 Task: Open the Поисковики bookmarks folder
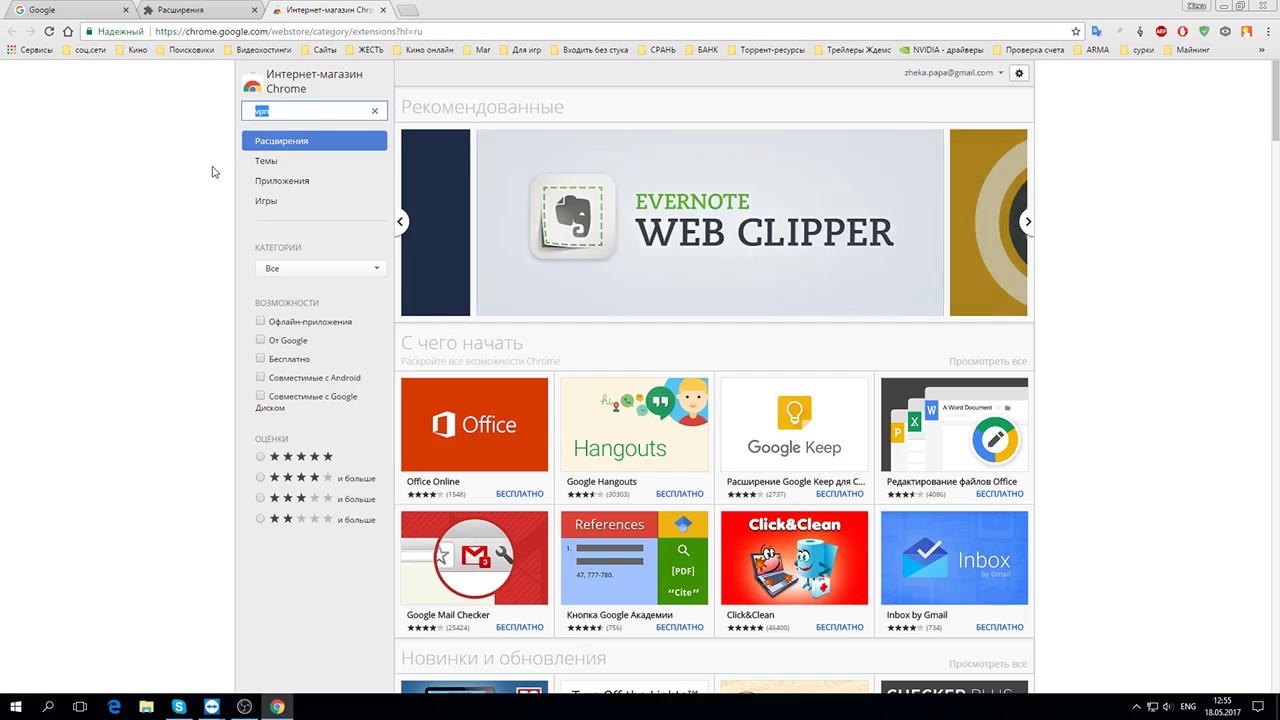coord(185,50)
